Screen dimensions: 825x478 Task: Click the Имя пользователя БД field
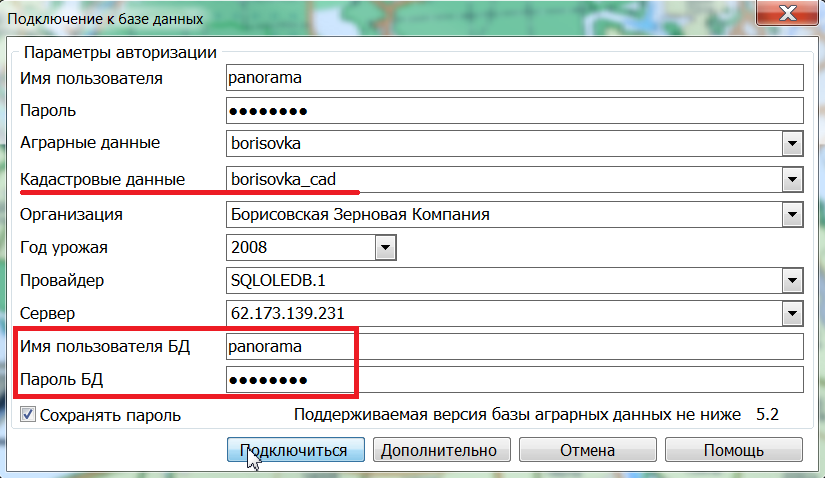(515, 347)
